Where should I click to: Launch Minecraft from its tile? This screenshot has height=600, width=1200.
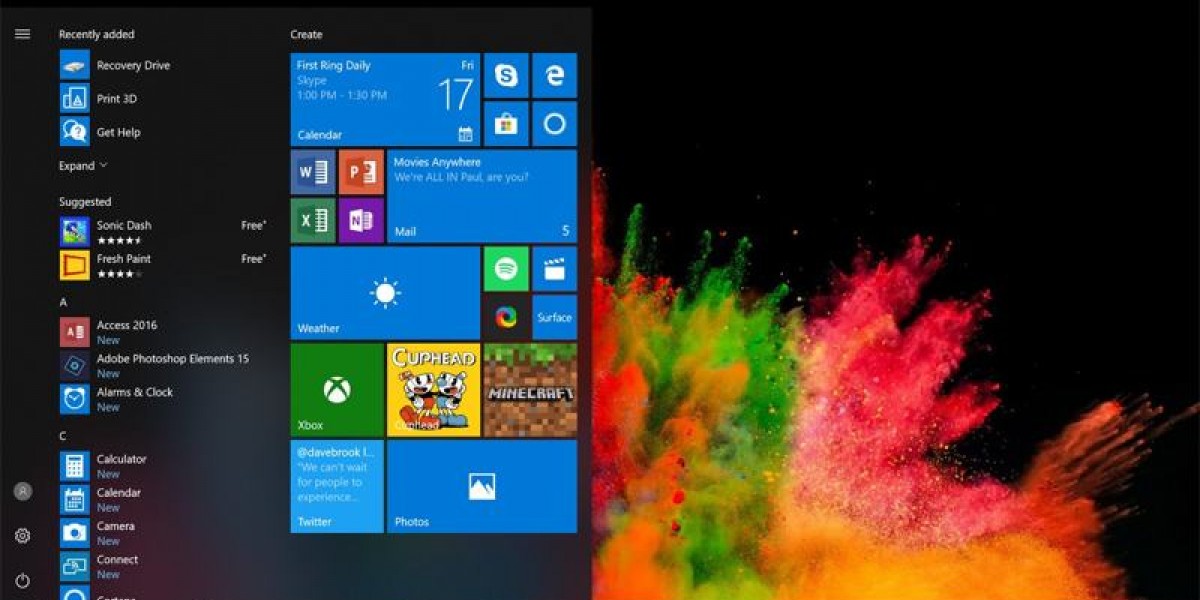tap(530, 390)
